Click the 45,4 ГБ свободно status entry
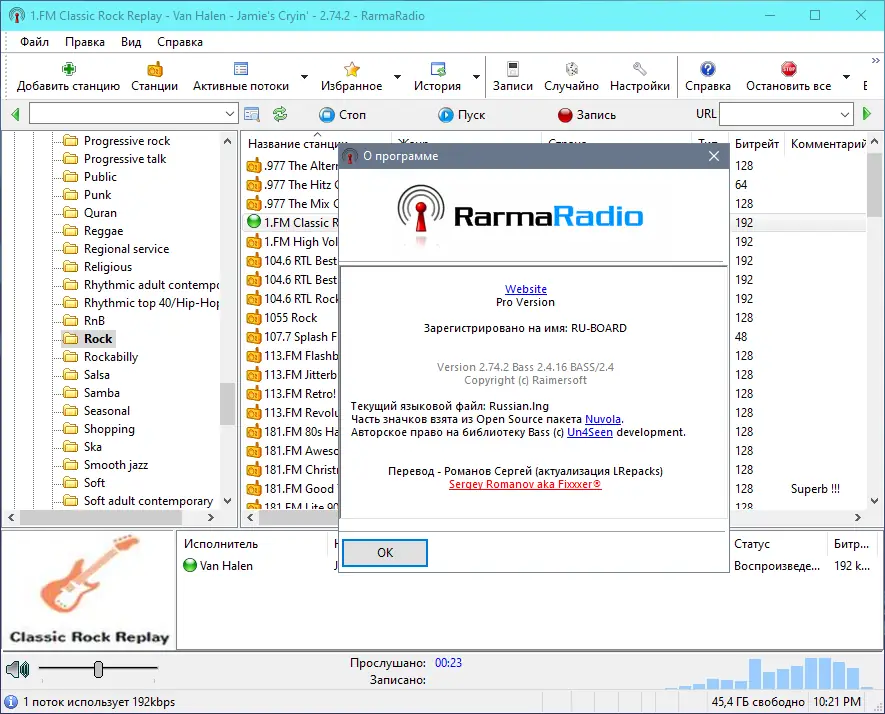This screenshot has width=885, height=714. 757,702
